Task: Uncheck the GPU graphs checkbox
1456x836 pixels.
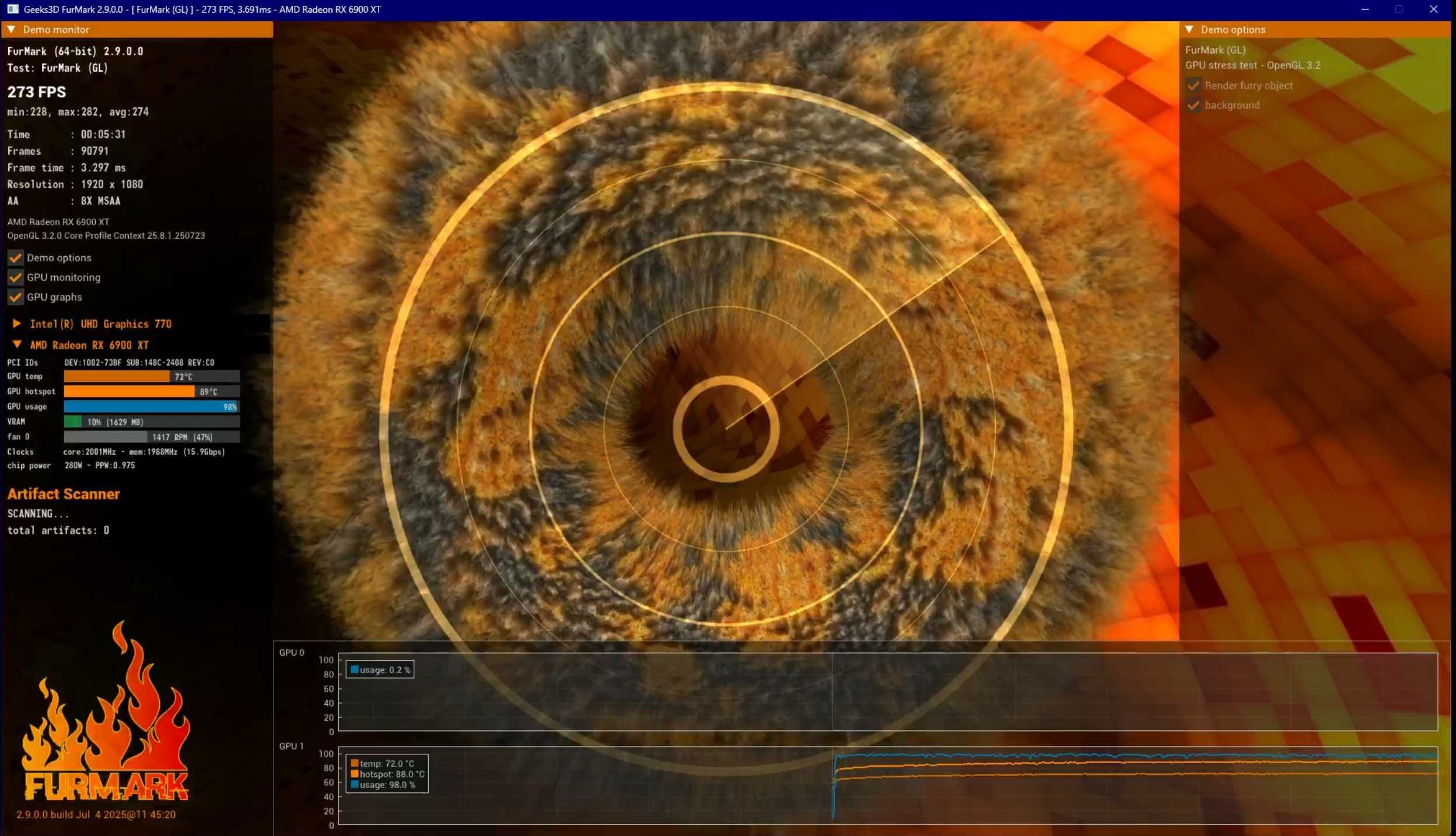Action: (x=15, y=297)
